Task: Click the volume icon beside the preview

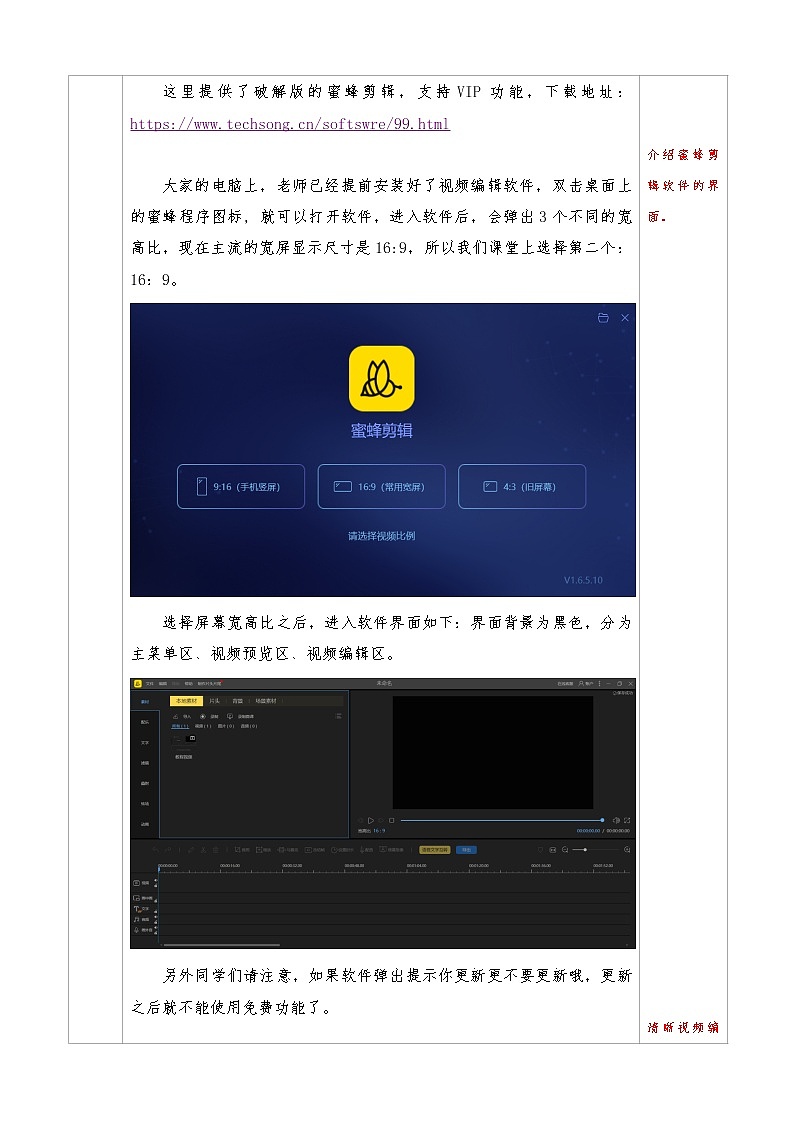Action: 616,821
